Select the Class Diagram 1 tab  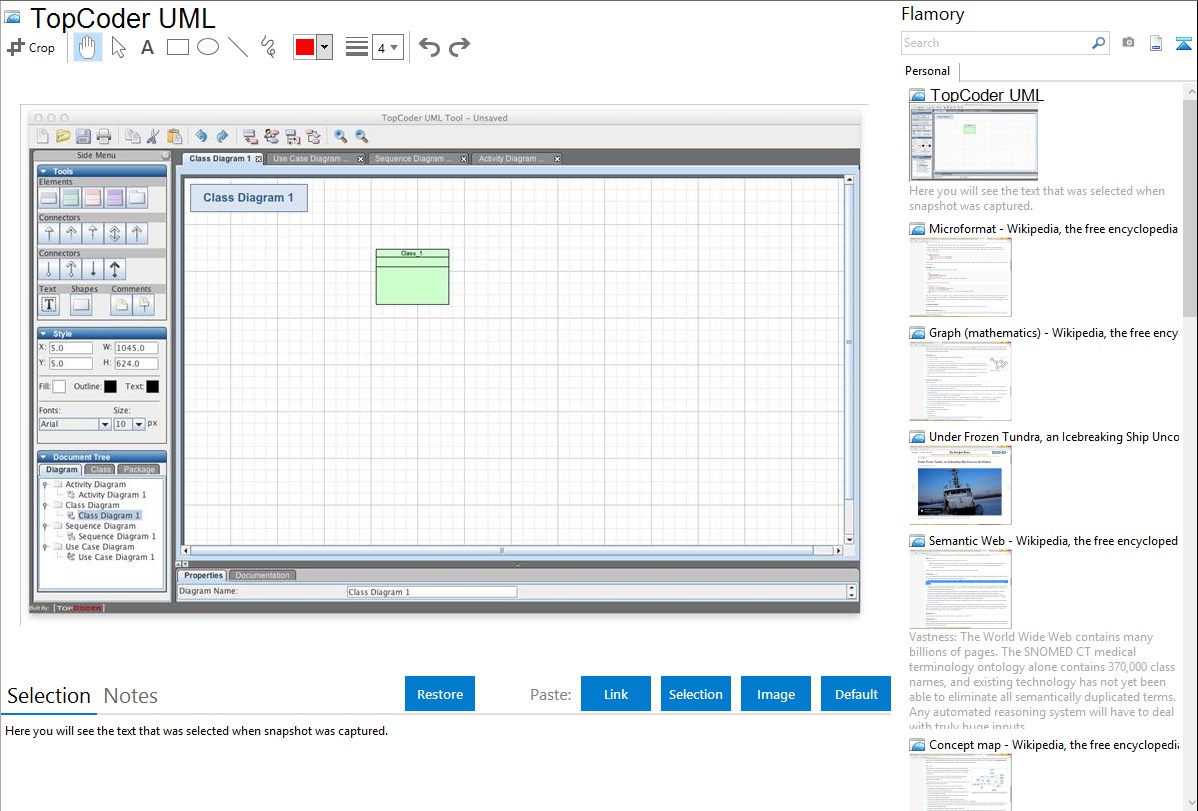[219, 158]
